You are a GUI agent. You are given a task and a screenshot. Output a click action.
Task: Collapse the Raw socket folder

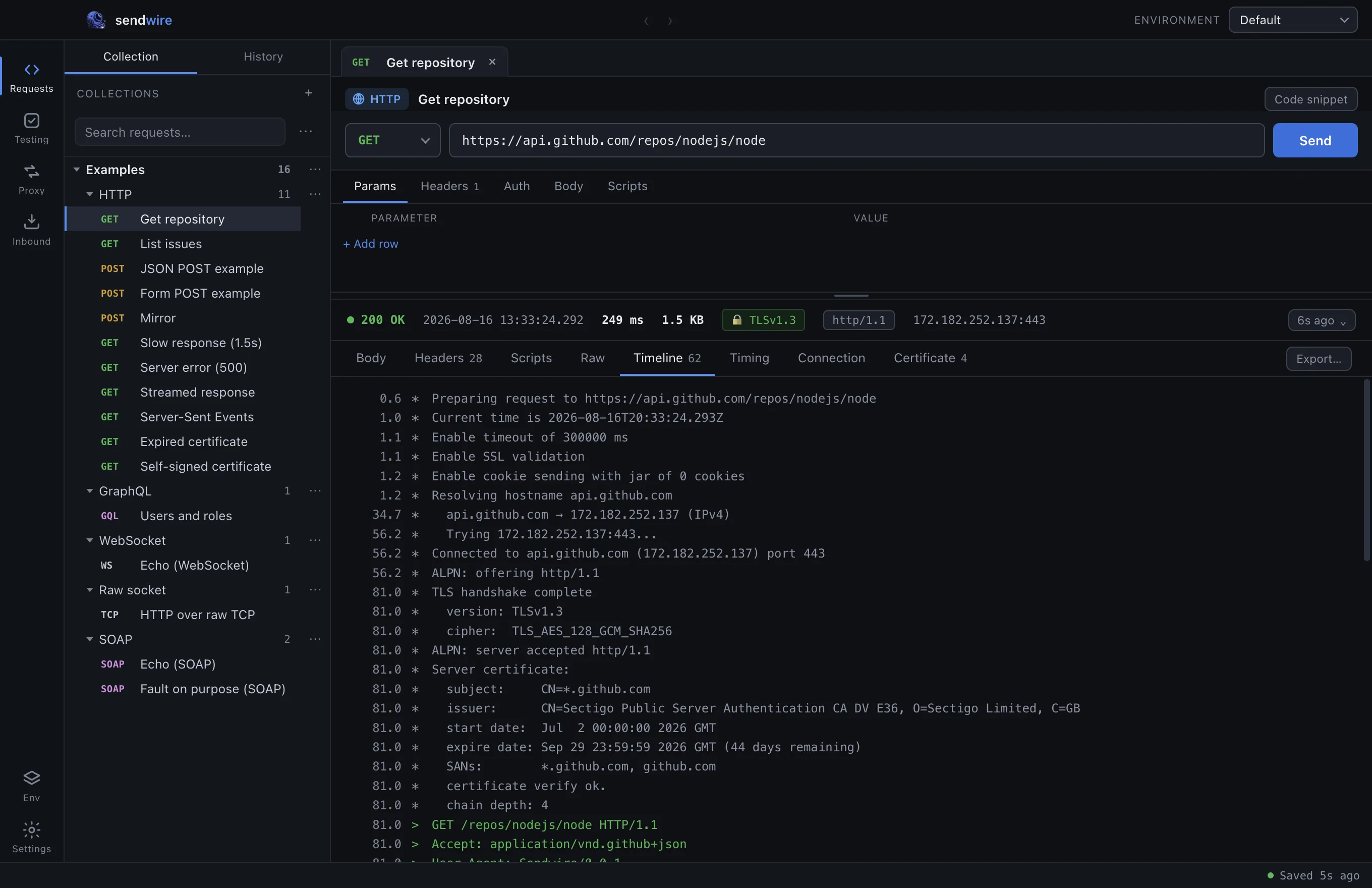point(89,590)
